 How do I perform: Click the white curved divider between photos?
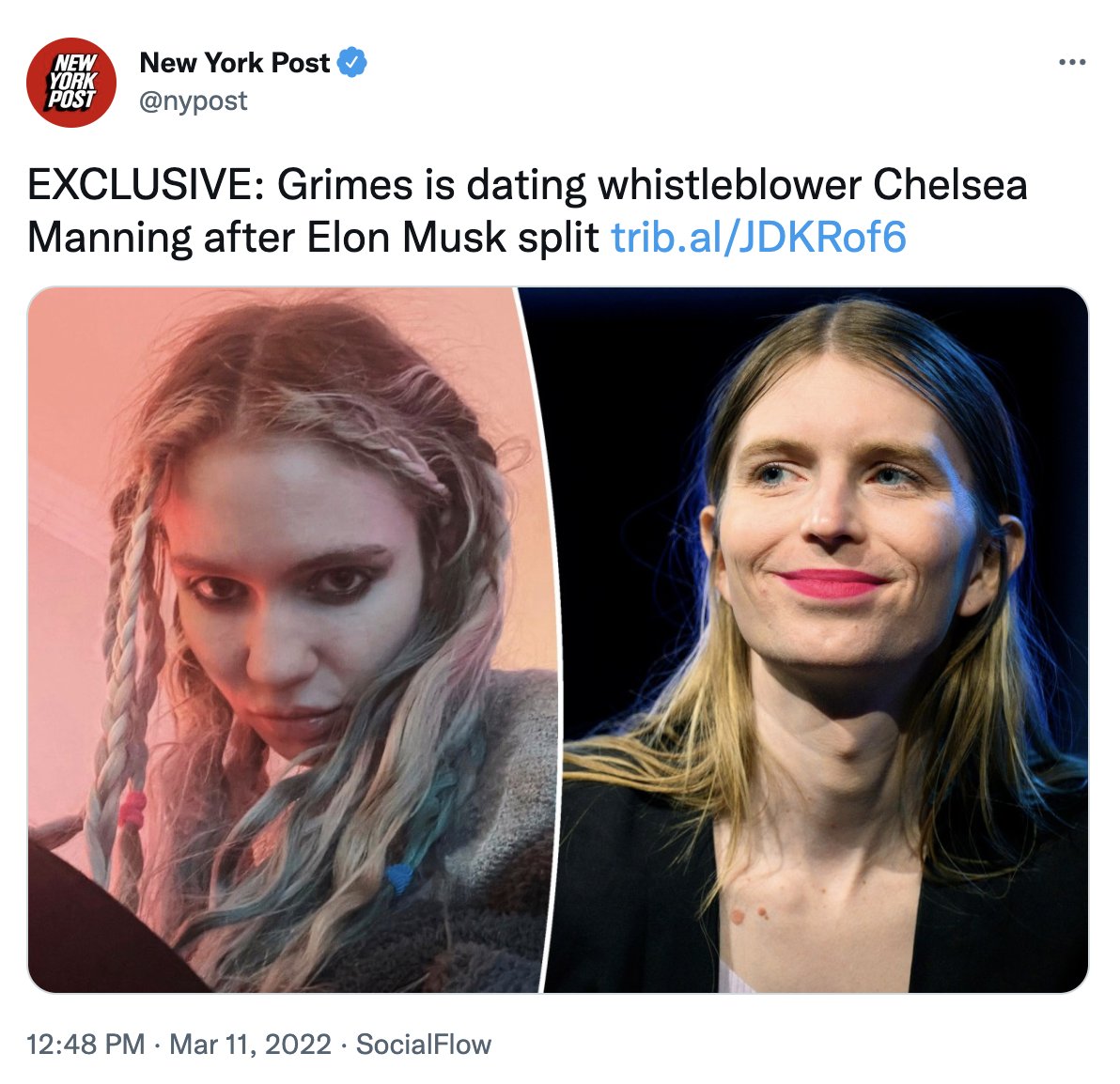click(x=552, y=639)
